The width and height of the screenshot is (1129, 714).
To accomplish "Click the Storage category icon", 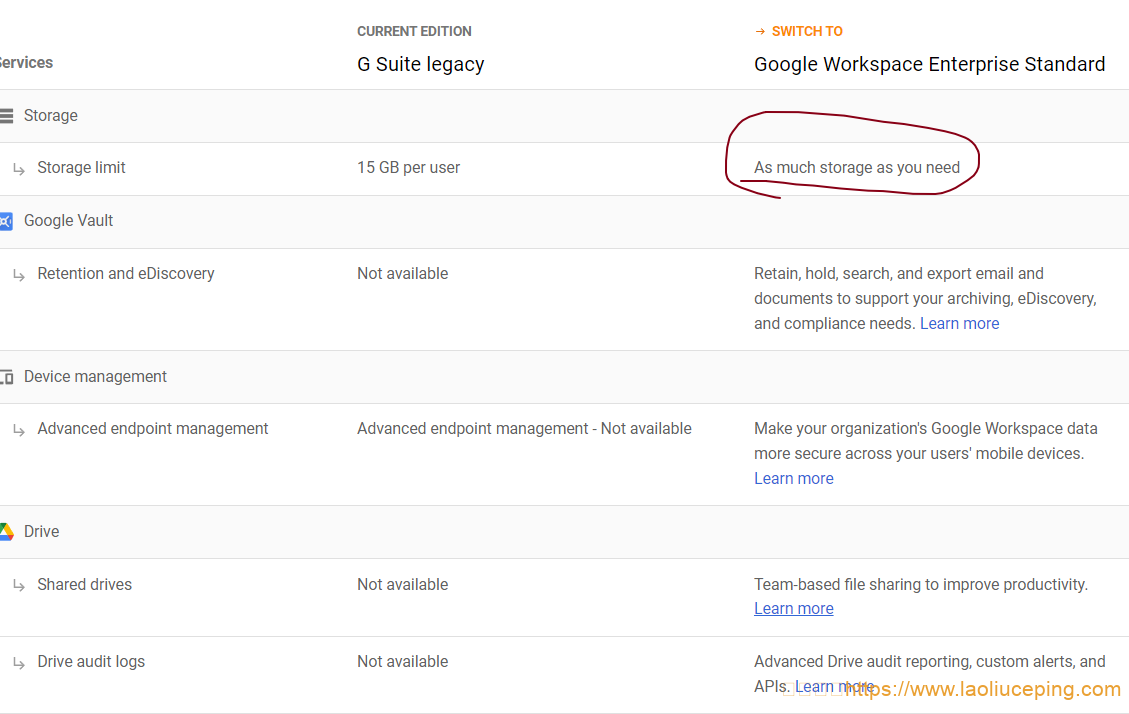I will click(6, 116).
